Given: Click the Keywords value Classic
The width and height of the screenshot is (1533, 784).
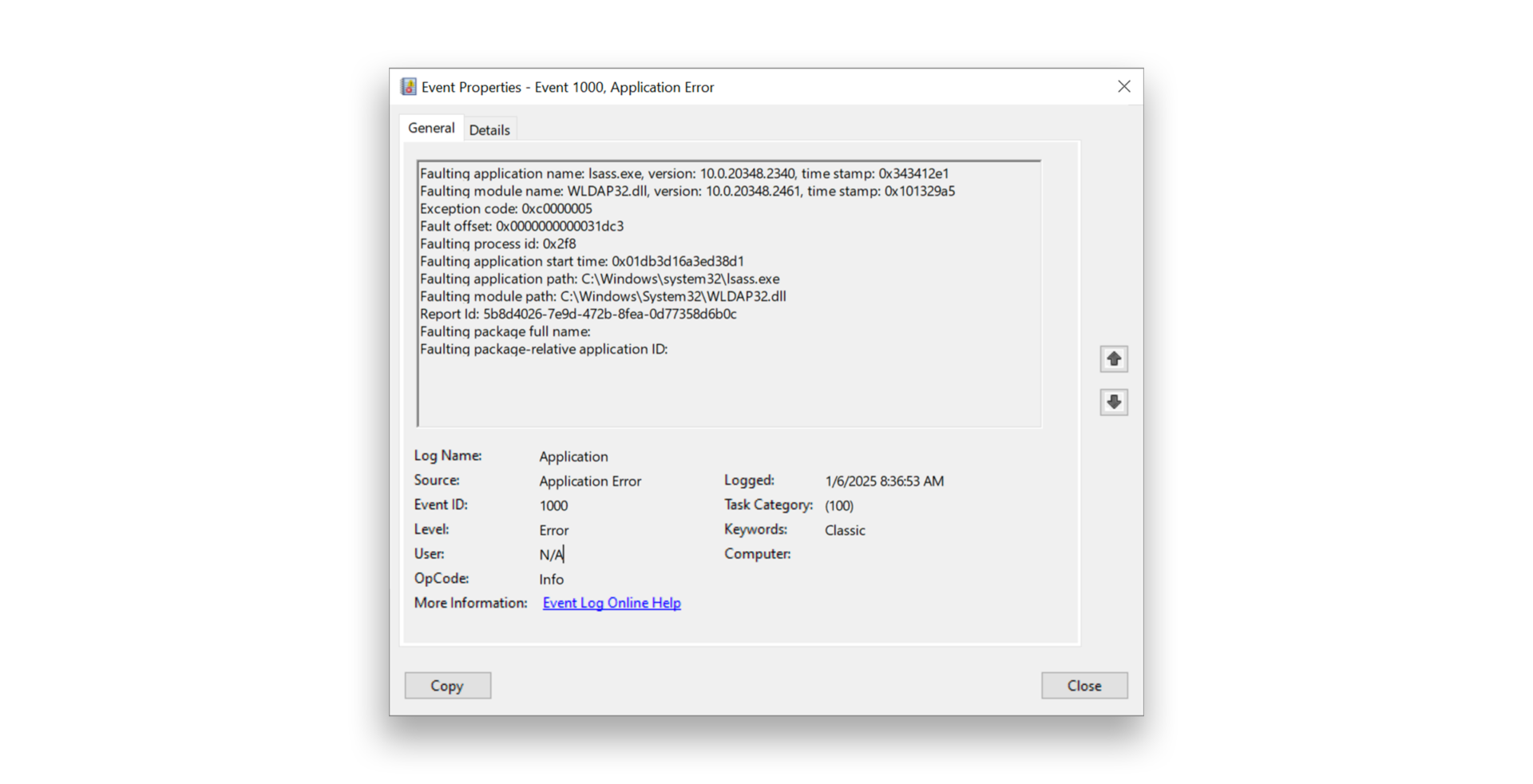Looking at the screenshot, I should tap(844, 529).
